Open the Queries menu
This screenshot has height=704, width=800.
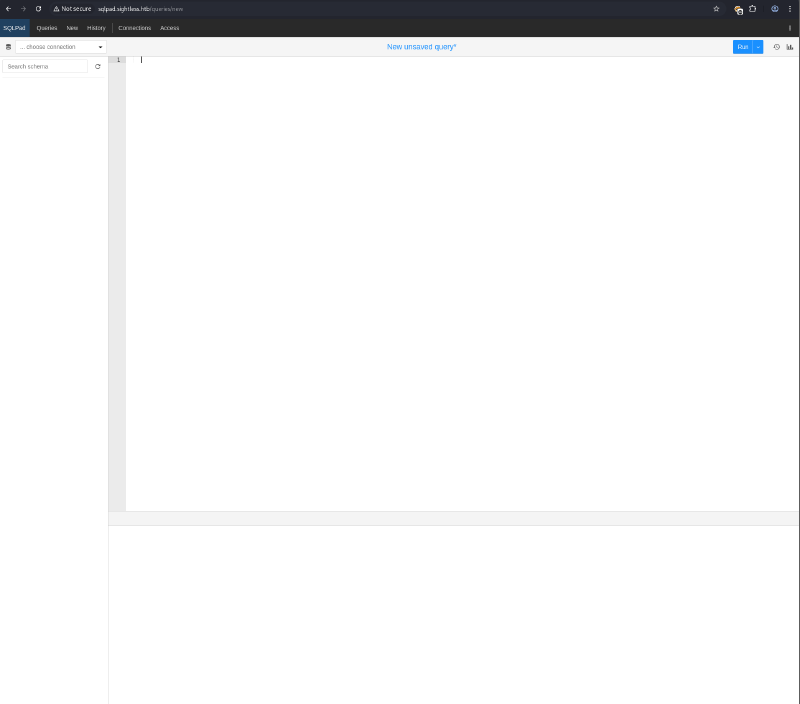tap(46, 28)
